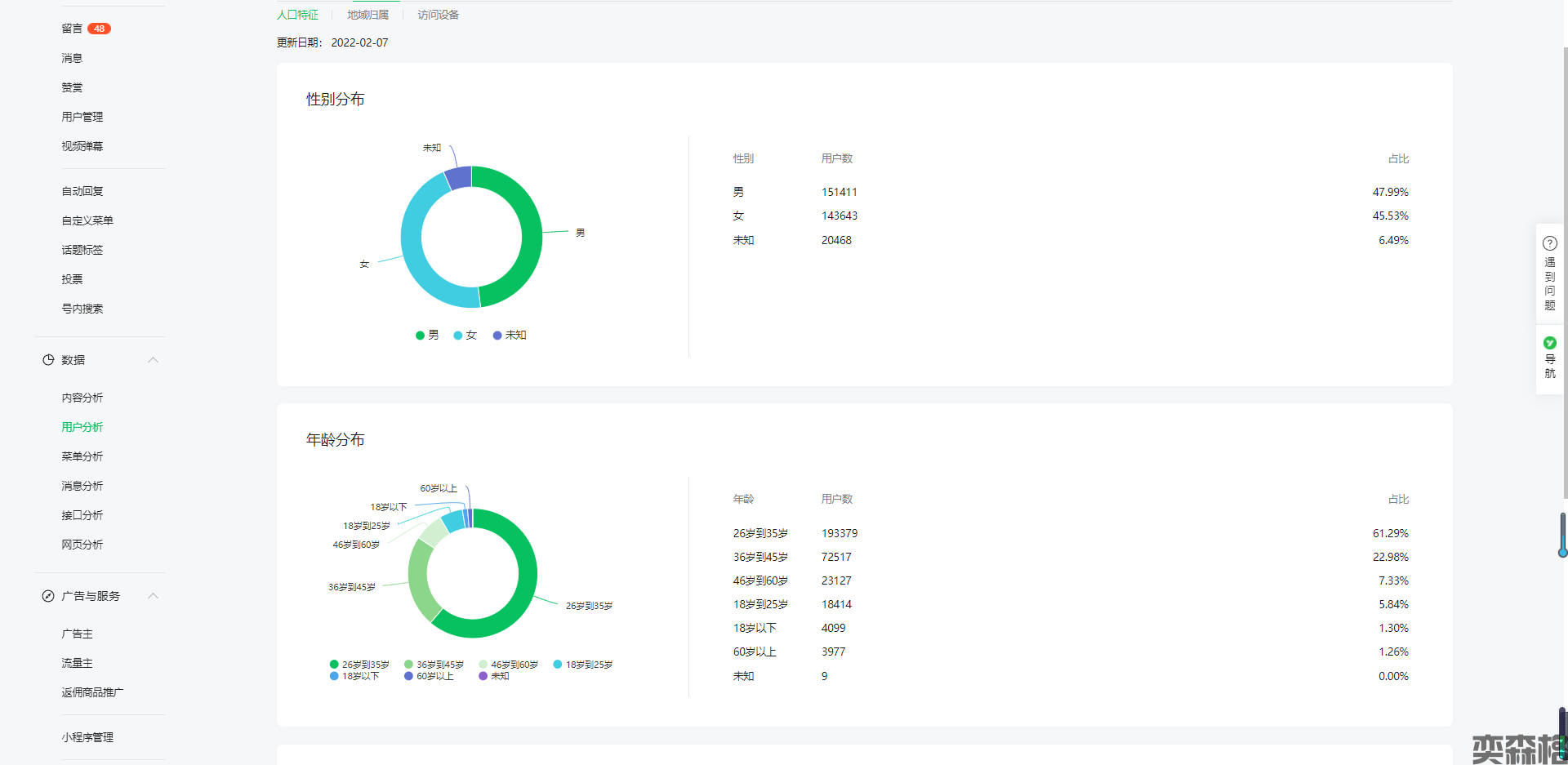Open the 遇到问题 help question icon
Viewport: 1568px width, 765px height.
point(1549,243)
